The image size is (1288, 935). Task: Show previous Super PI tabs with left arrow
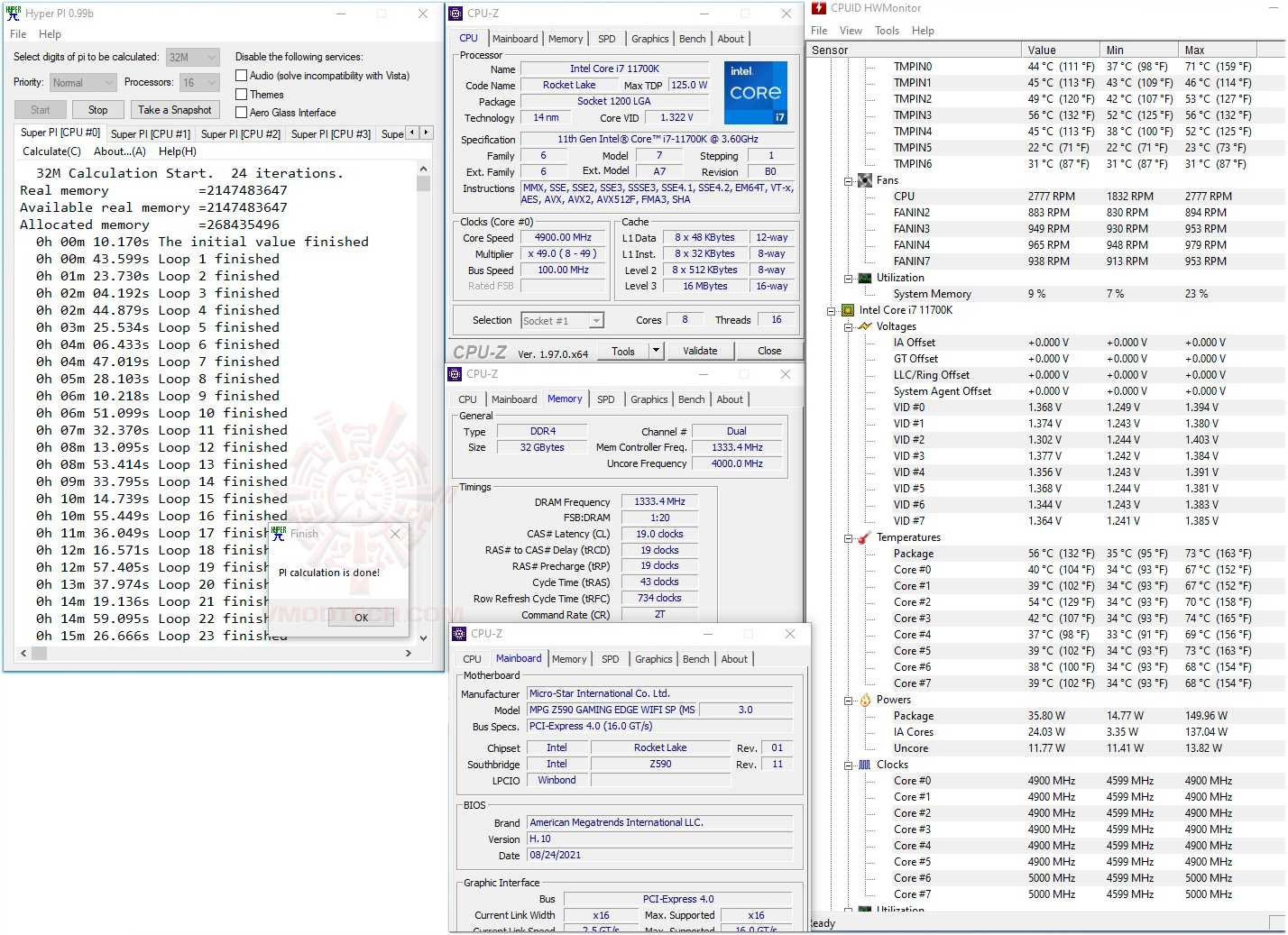pos(412,133)
